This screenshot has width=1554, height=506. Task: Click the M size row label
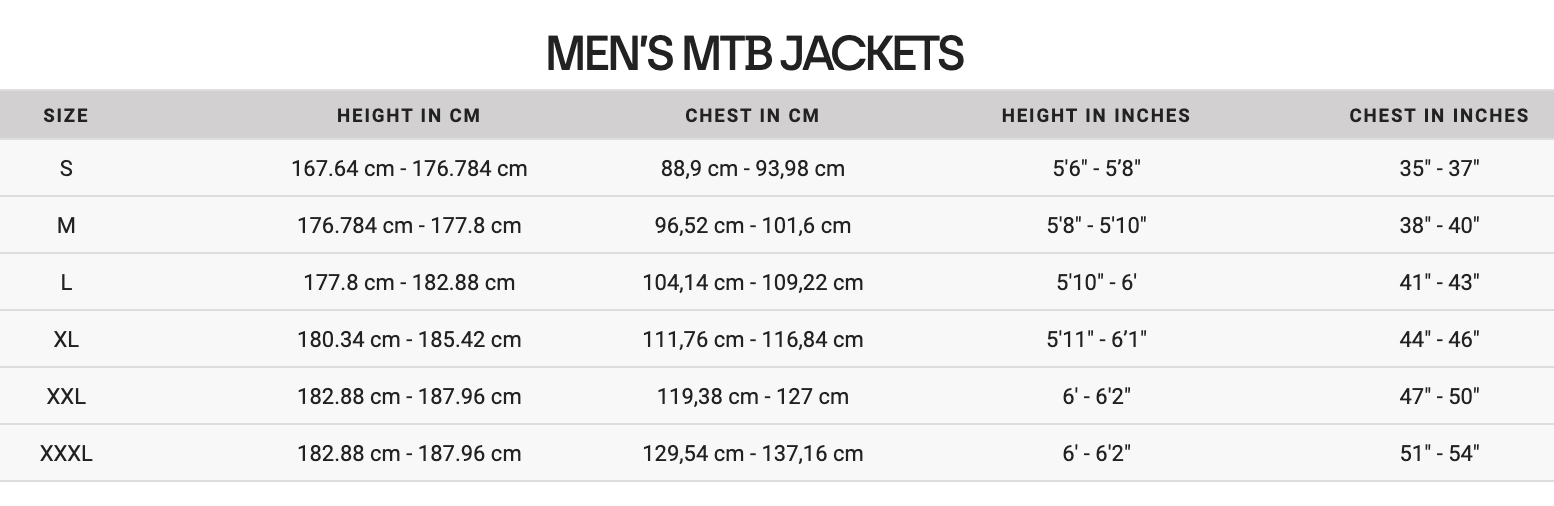tap(66, 225)
